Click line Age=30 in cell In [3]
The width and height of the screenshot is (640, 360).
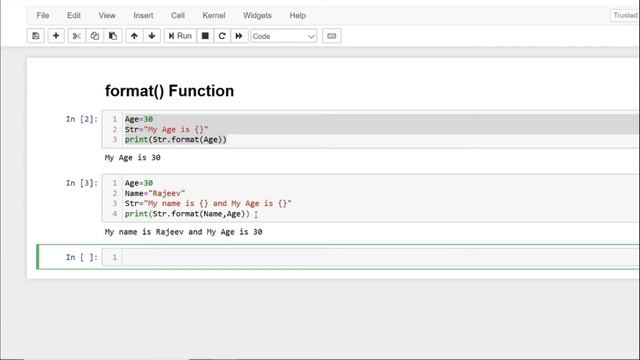[x=139, y=183]
